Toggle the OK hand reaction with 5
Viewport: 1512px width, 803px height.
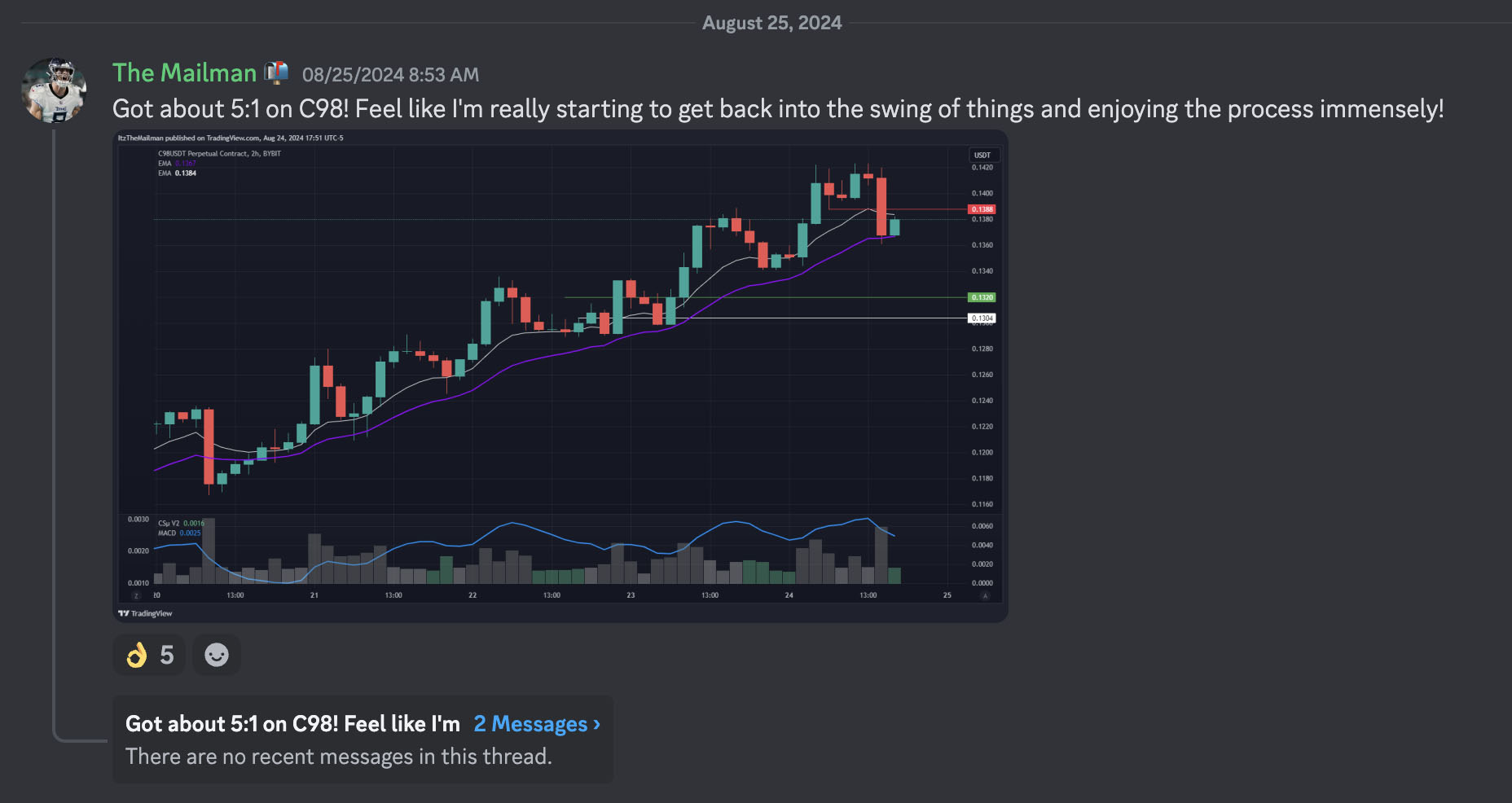pos(149,655)
